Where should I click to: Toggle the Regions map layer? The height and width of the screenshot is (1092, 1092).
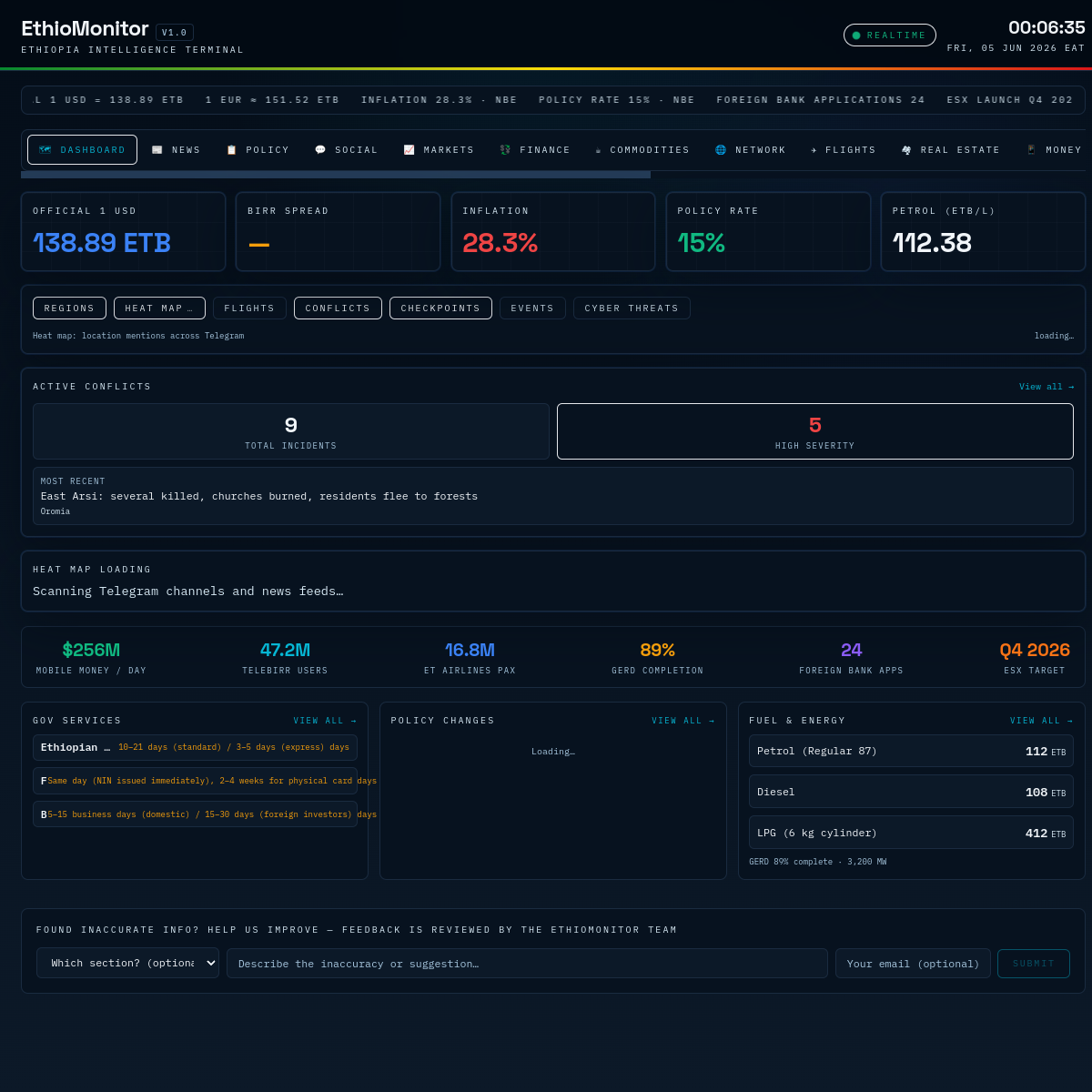pyautogui.click(x=69, y=308)
